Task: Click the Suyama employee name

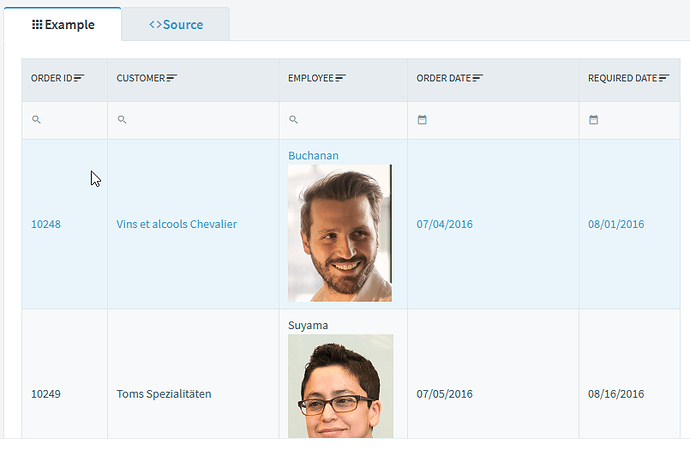Action: tap(308, 326)
